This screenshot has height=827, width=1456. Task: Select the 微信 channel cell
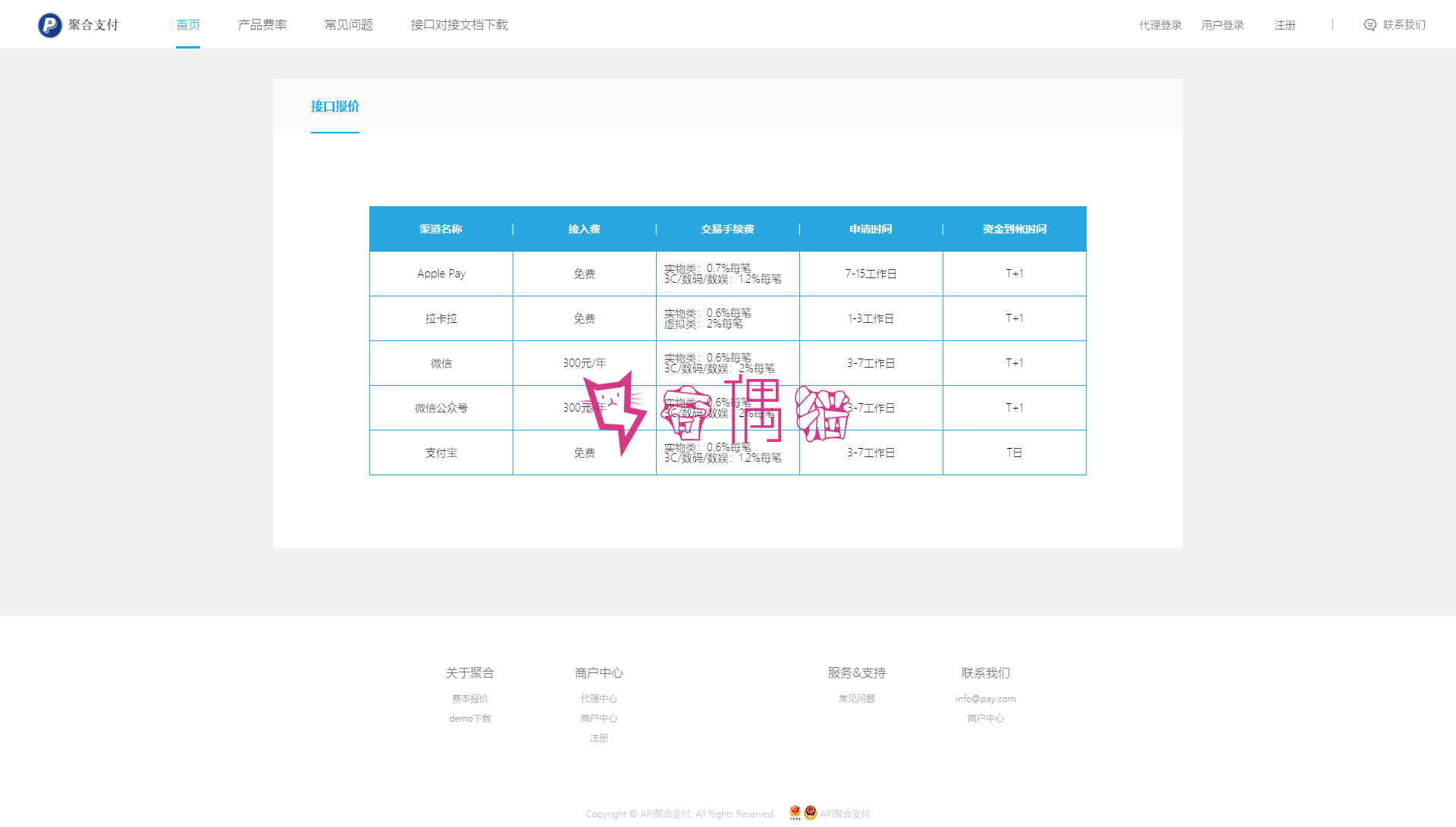[441, 363]
